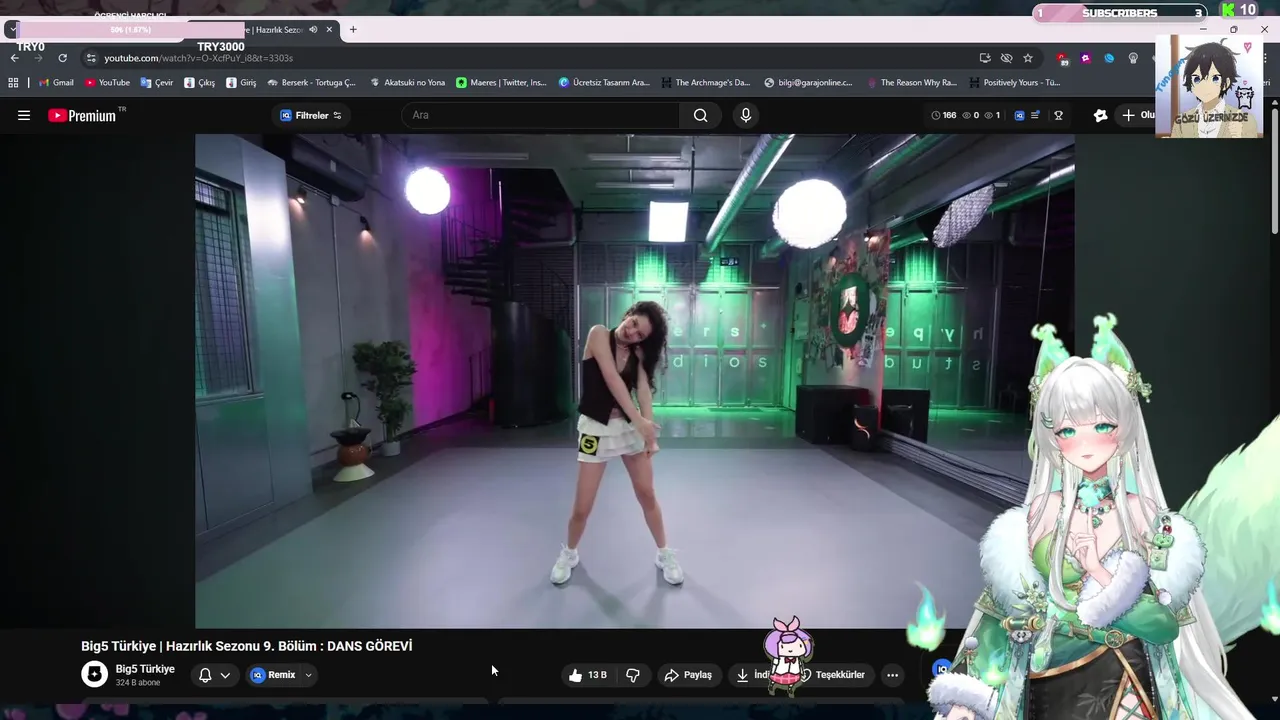Viewport: 1280px width, 720px height.
Task: Open the Giriş bookmark
Action: click(241, 83)
